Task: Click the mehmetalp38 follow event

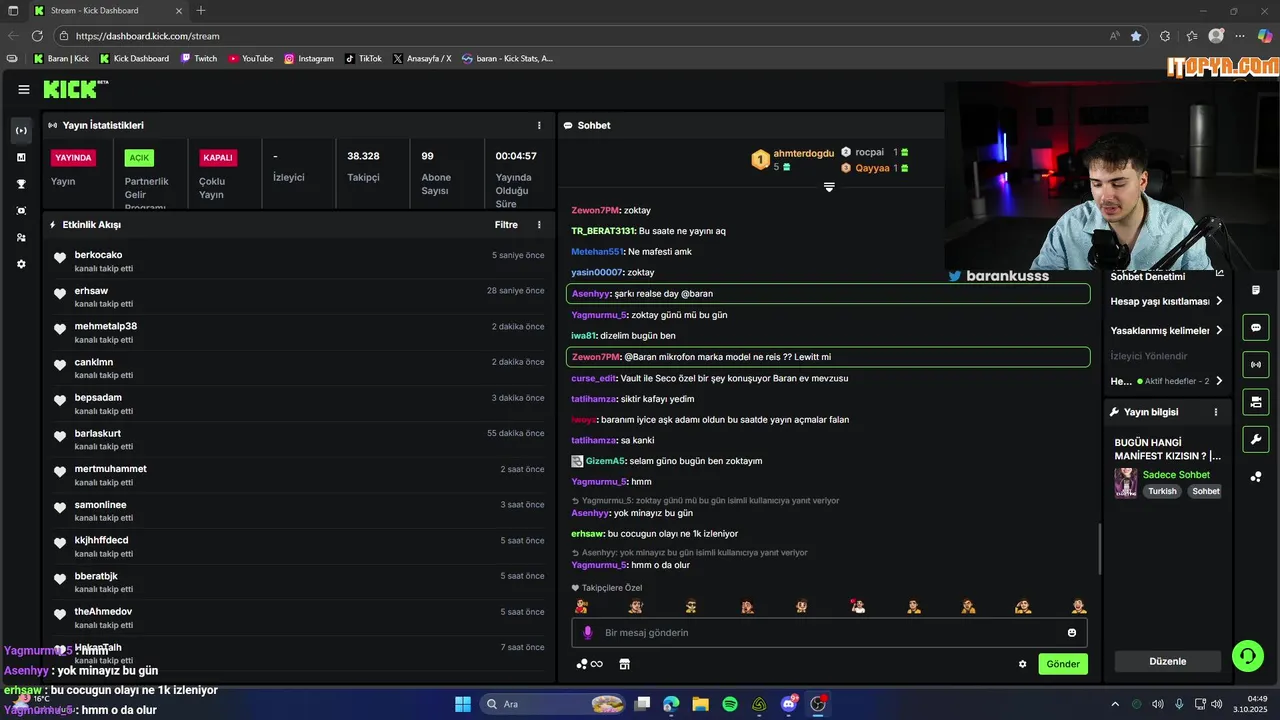Action: coord(300,333)
